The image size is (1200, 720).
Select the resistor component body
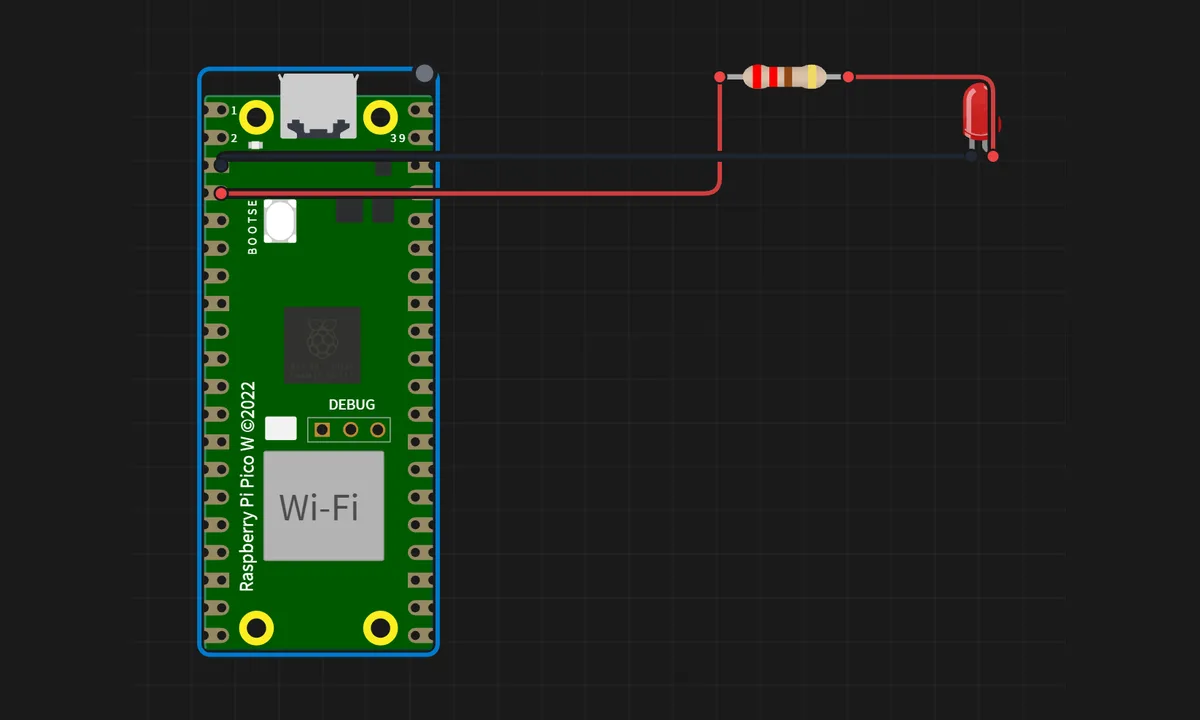pyautogui.click(x=785, y=76)
